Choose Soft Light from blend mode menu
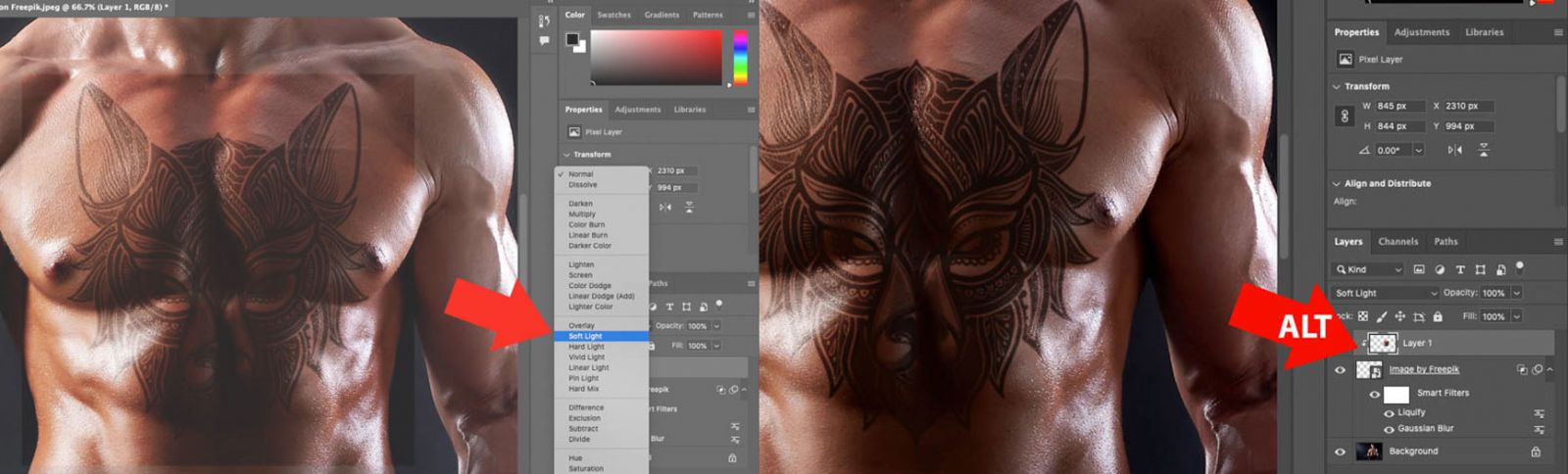 click(x=601, y=336)
